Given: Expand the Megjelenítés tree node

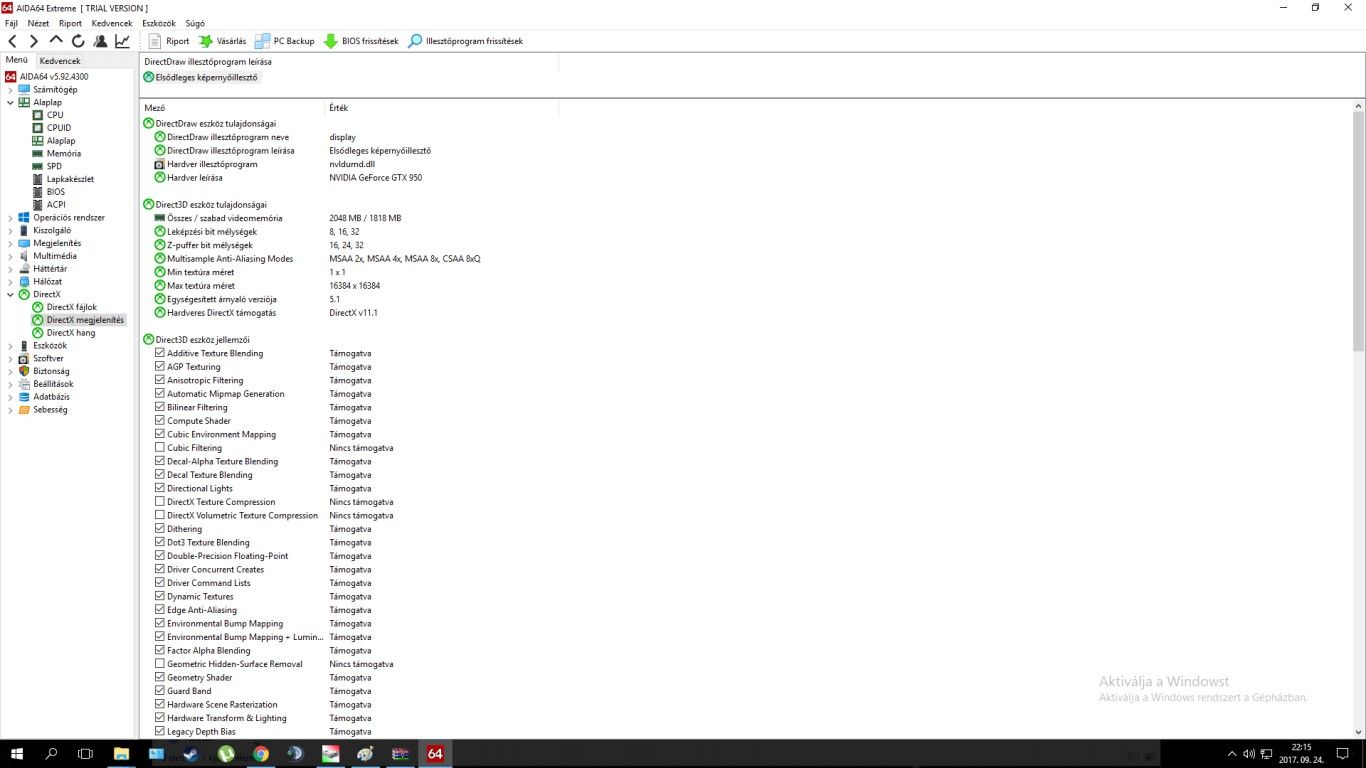Looking at the screenshot, I should (x=10, y=243).
